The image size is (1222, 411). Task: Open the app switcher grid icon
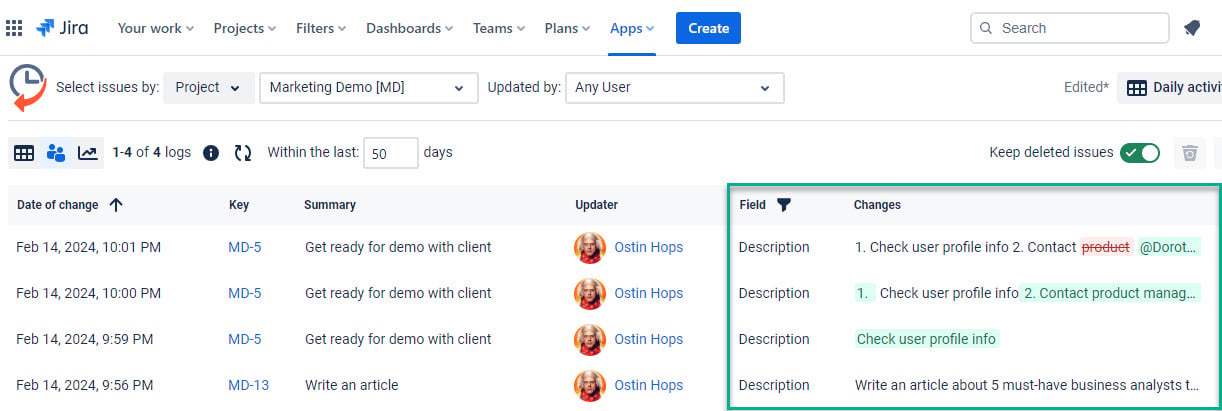(x=14, y=28)
